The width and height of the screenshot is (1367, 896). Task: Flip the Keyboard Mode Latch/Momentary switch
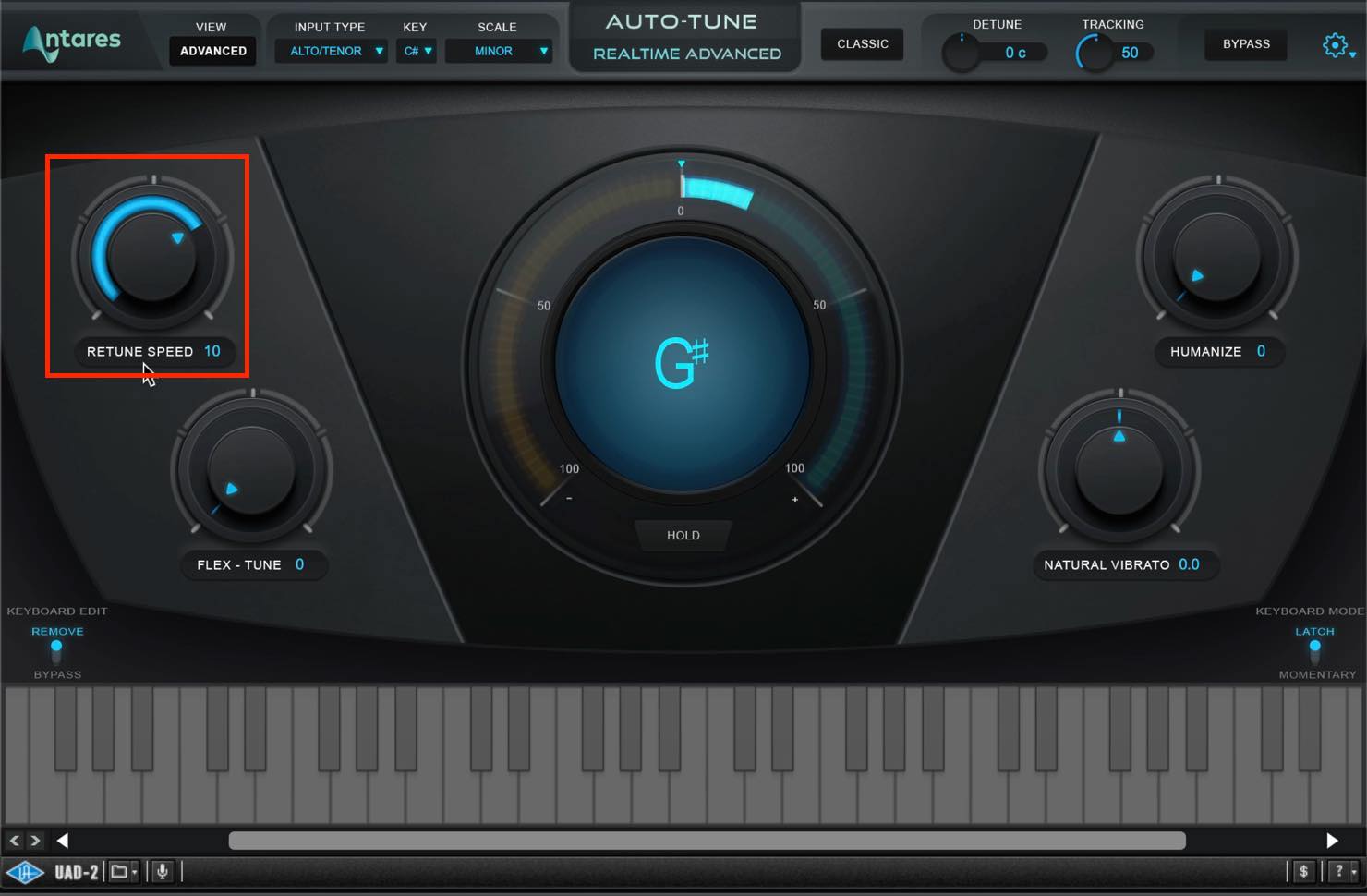coord(1314,651)
